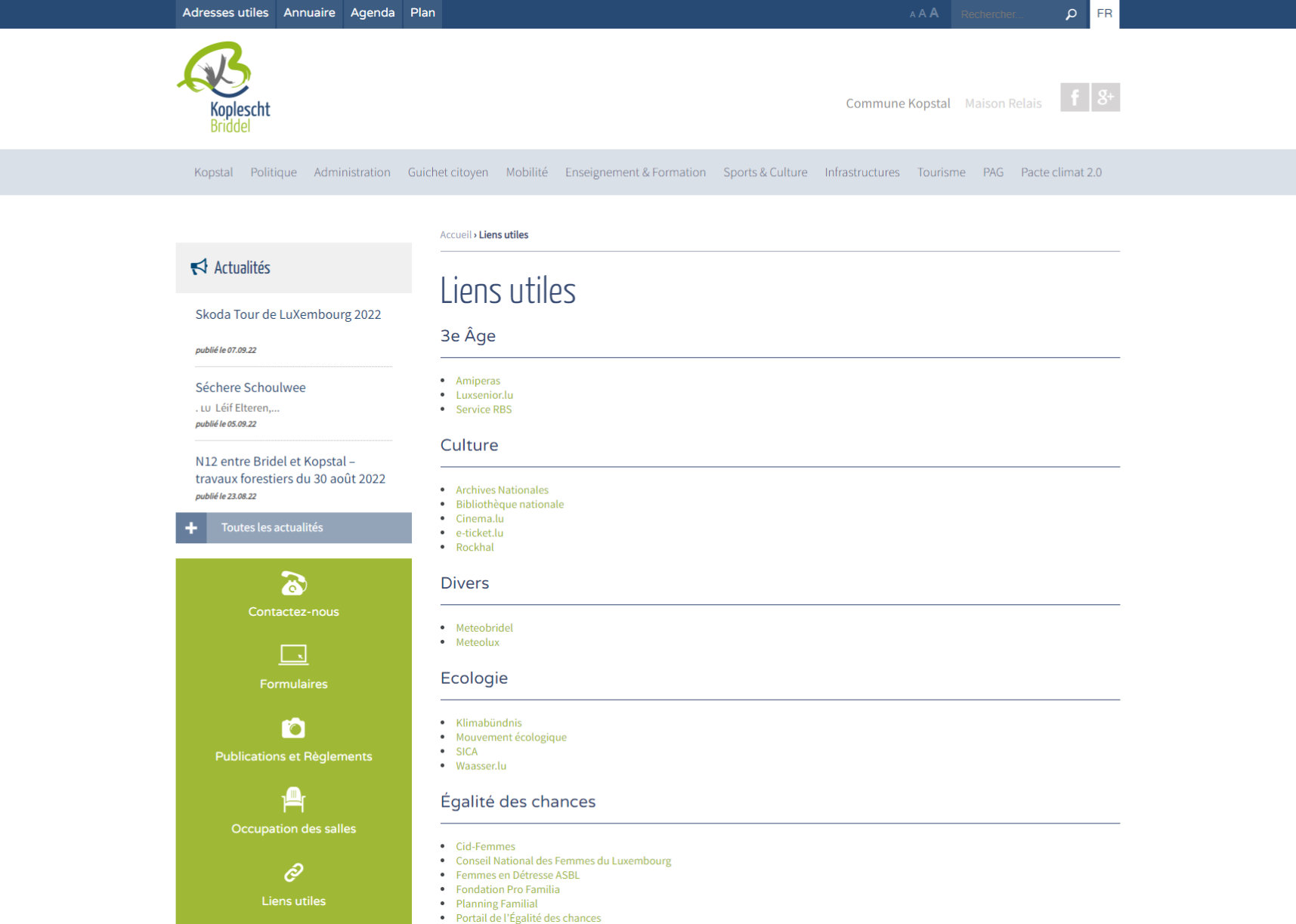Open the Guichet citoyen menu
1296x924 pixels.
(x=447, y=172)
